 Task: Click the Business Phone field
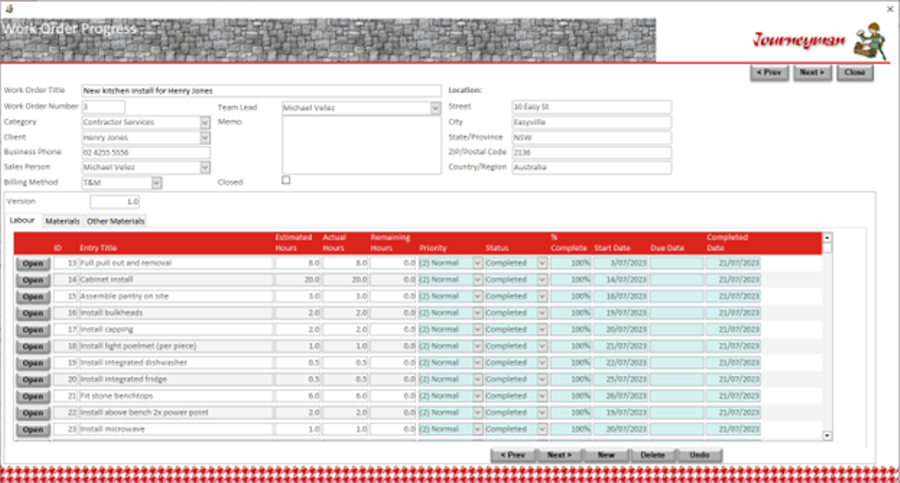[x=146, y=152]
